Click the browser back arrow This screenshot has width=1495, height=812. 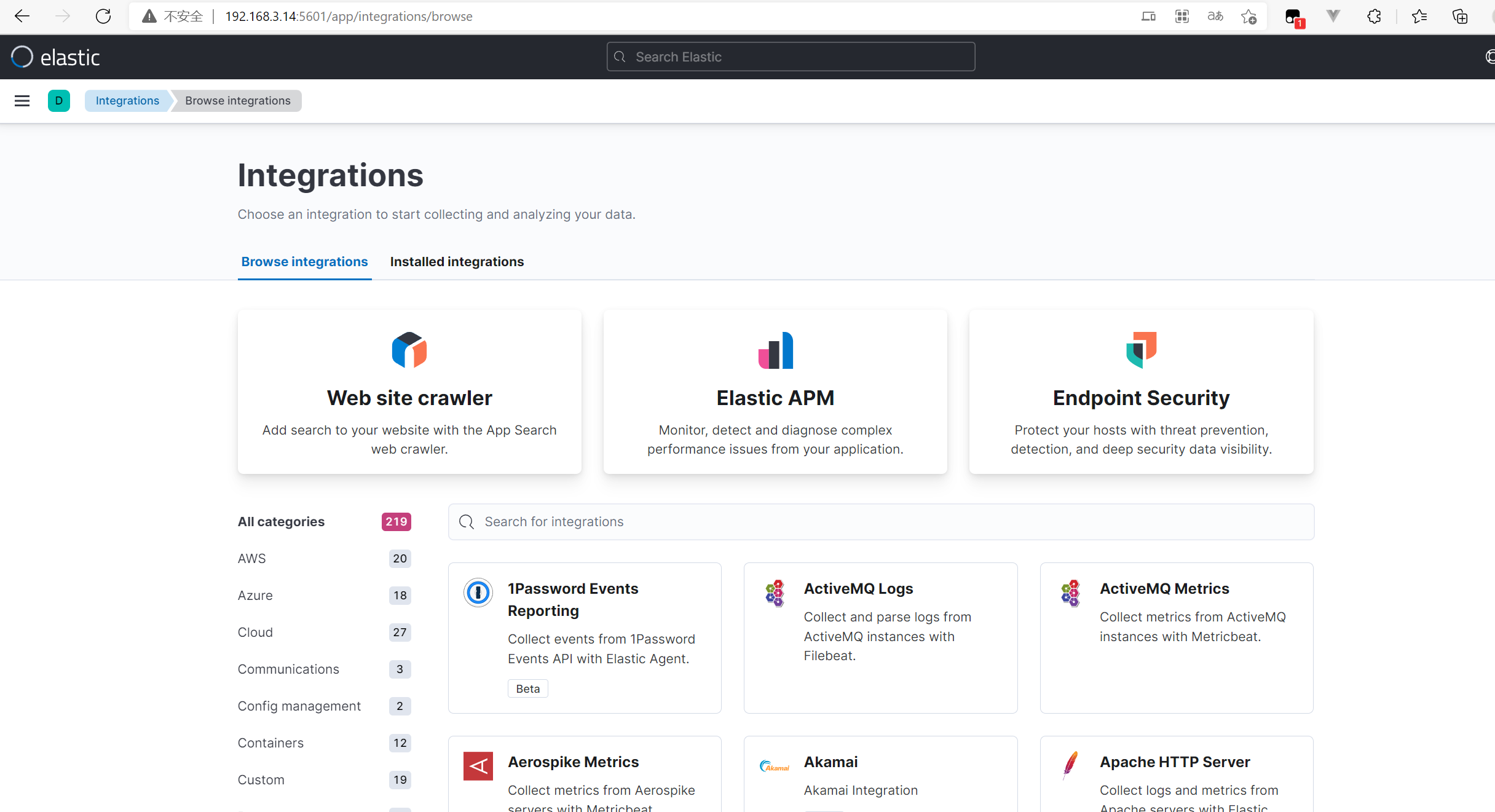point(22,17)
